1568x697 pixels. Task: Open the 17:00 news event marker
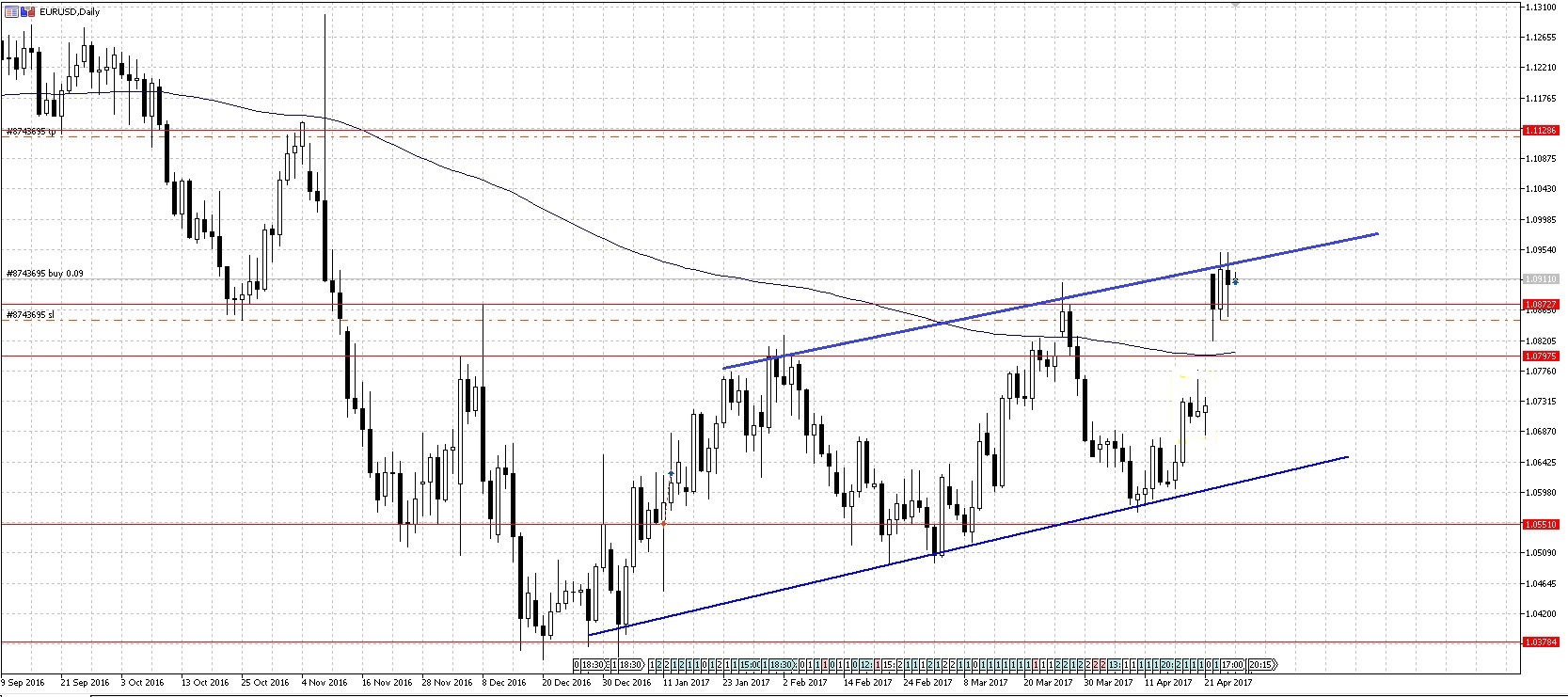[1232, 664]
